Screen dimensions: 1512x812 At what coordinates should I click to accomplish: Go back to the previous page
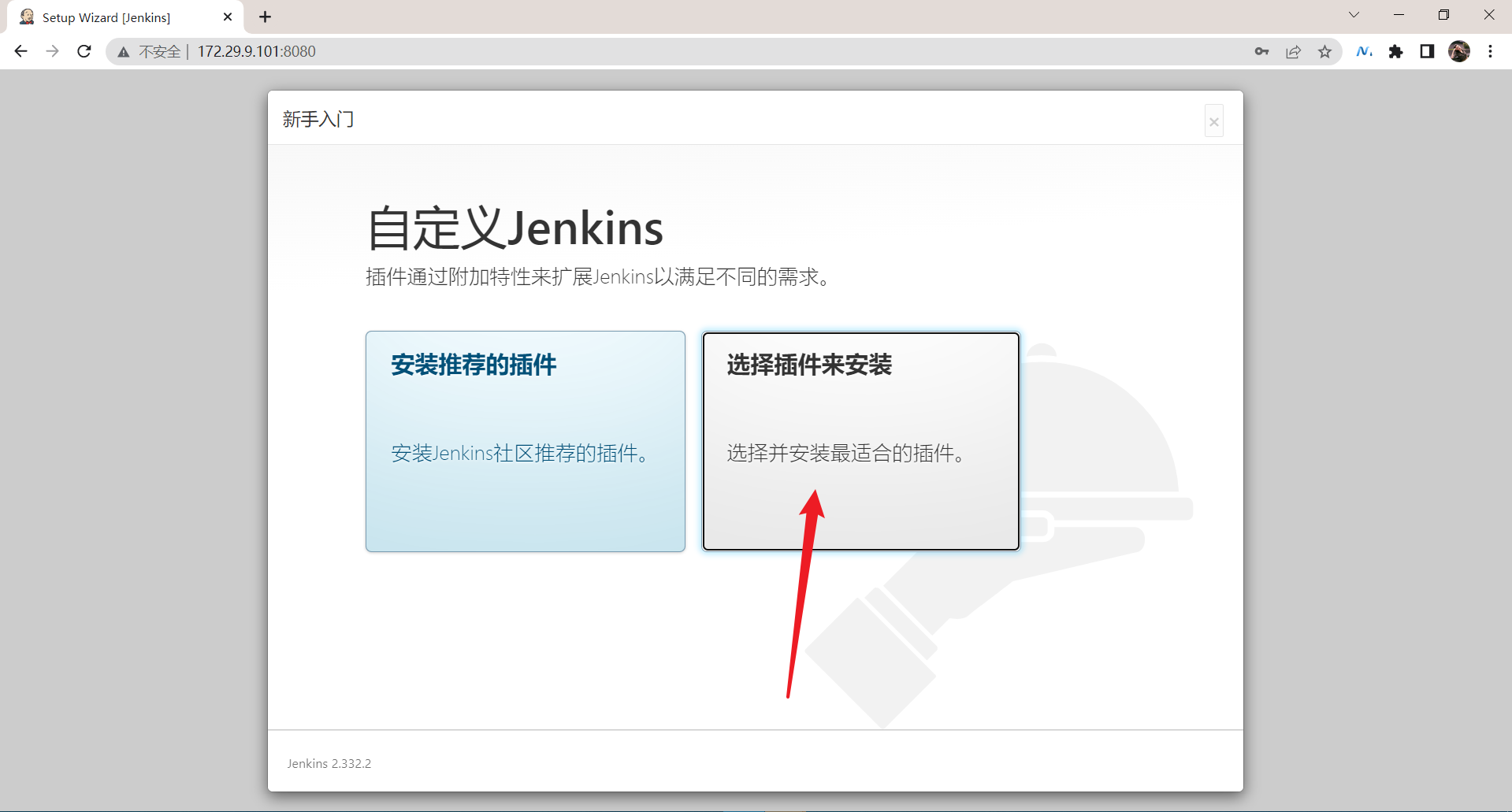point(21,51)
